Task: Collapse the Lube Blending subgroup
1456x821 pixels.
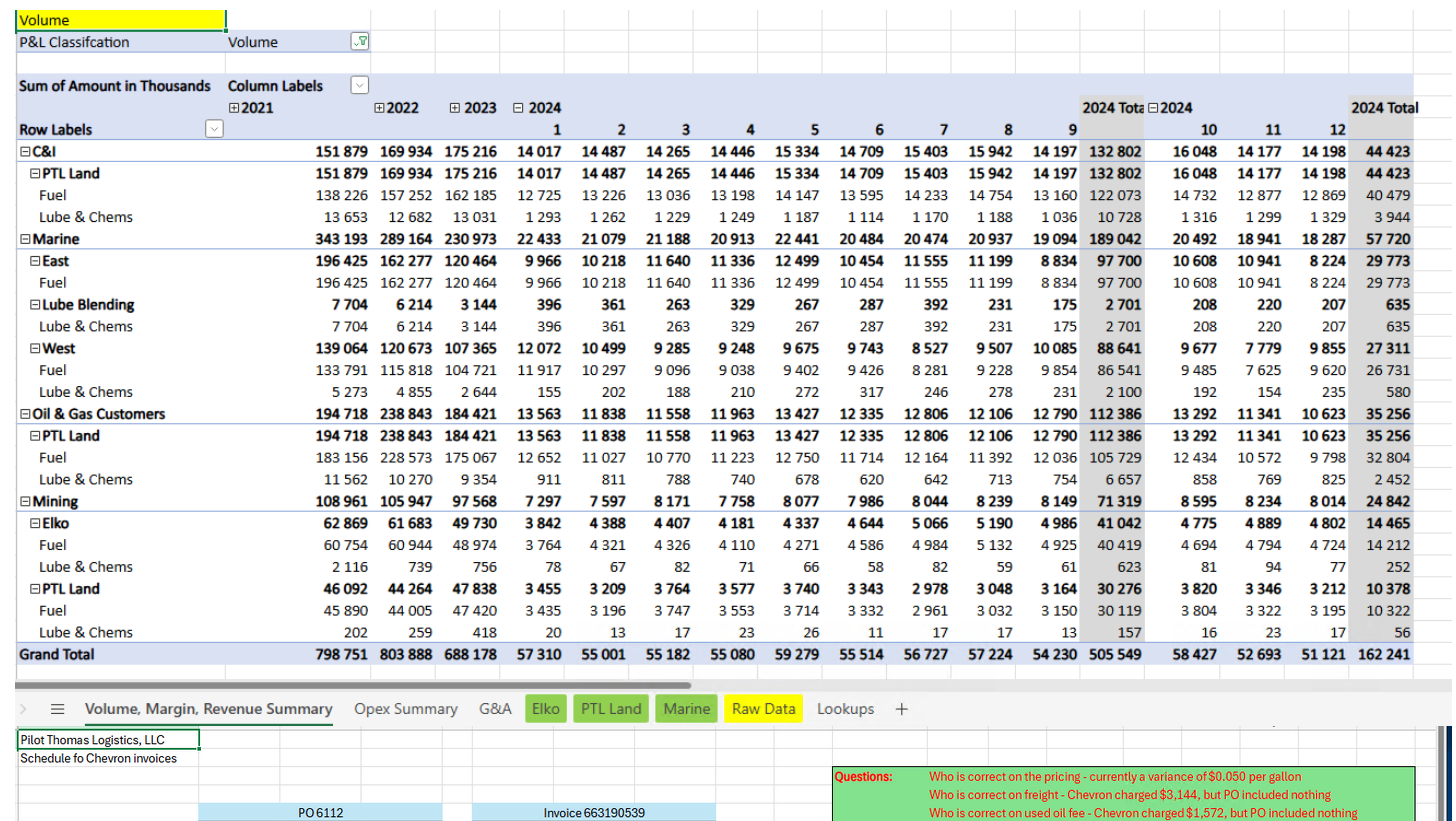Action: pos(35,305)
